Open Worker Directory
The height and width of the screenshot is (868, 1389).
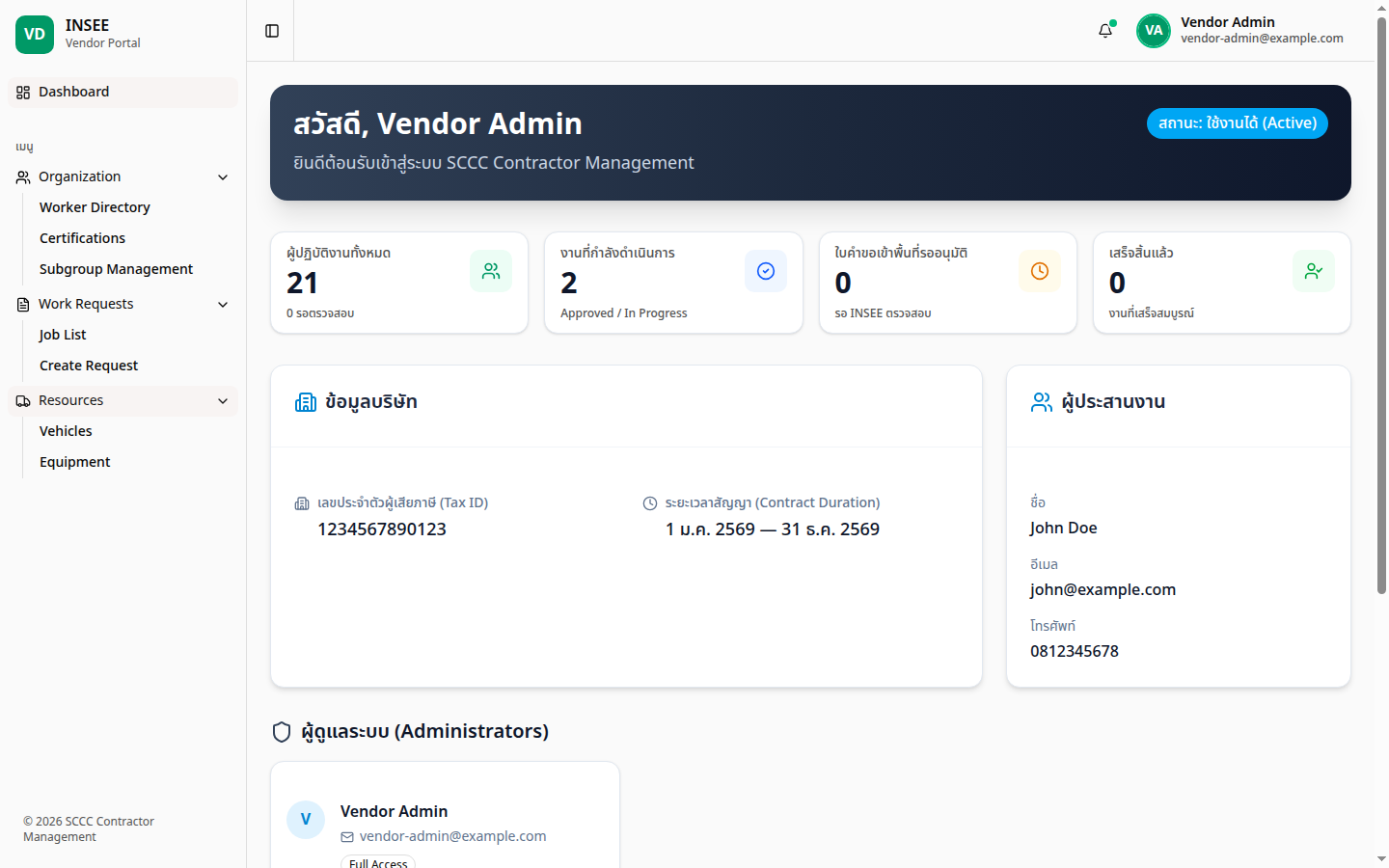point(95,207)
